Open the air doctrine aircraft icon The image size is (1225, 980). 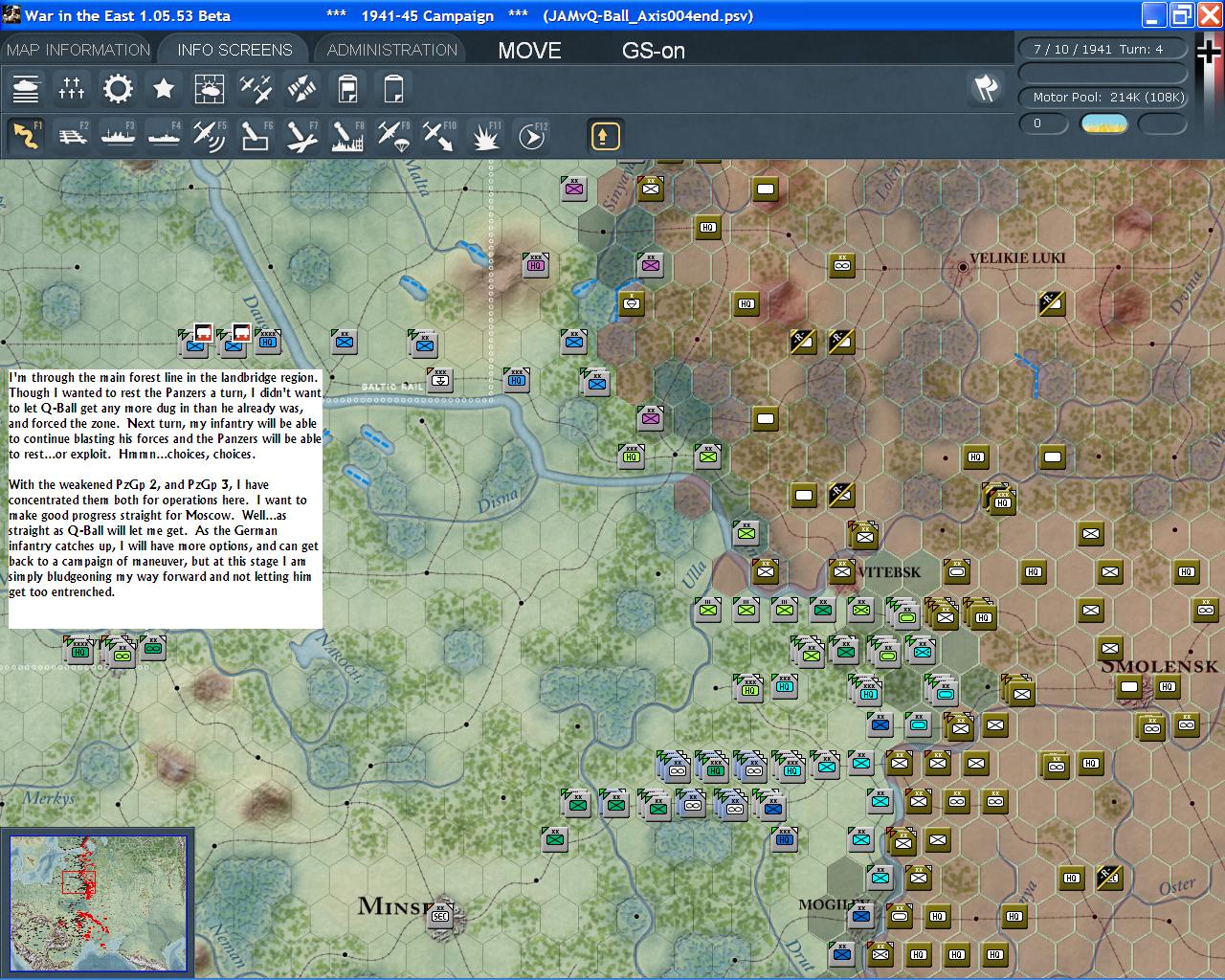click(x=256, y=89)
